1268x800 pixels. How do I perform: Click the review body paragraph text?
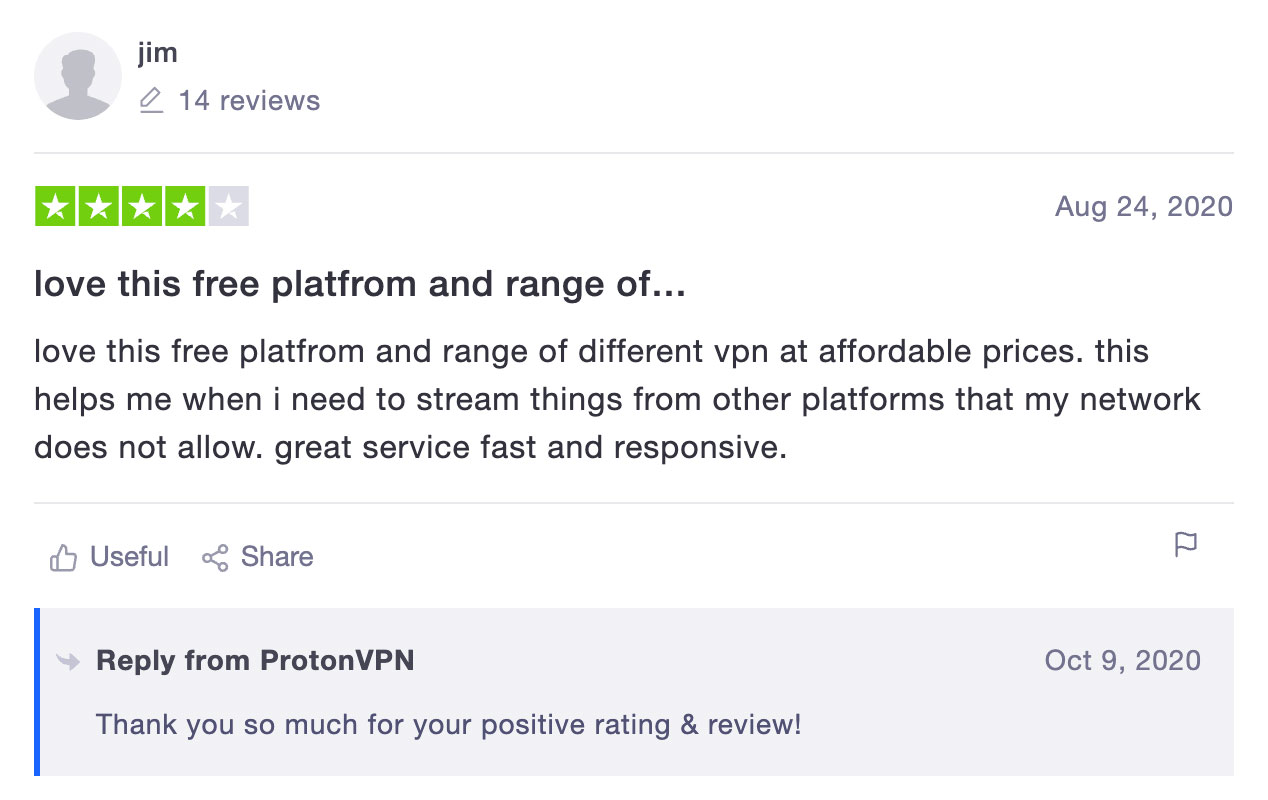coord(616,399)
